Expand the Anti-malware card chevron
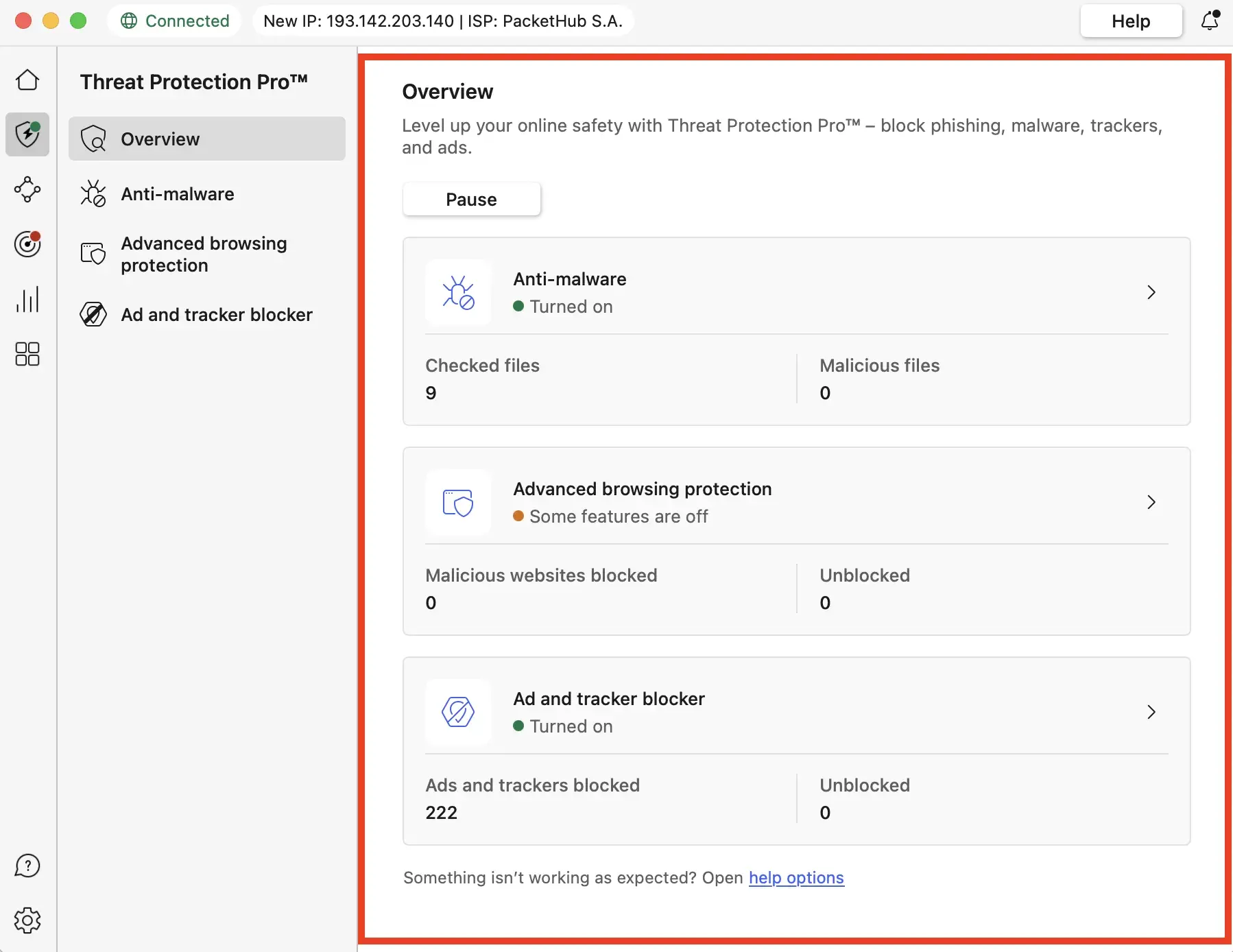The height and width of the screenshot is (952, 1233). [x=1151, y=292]
